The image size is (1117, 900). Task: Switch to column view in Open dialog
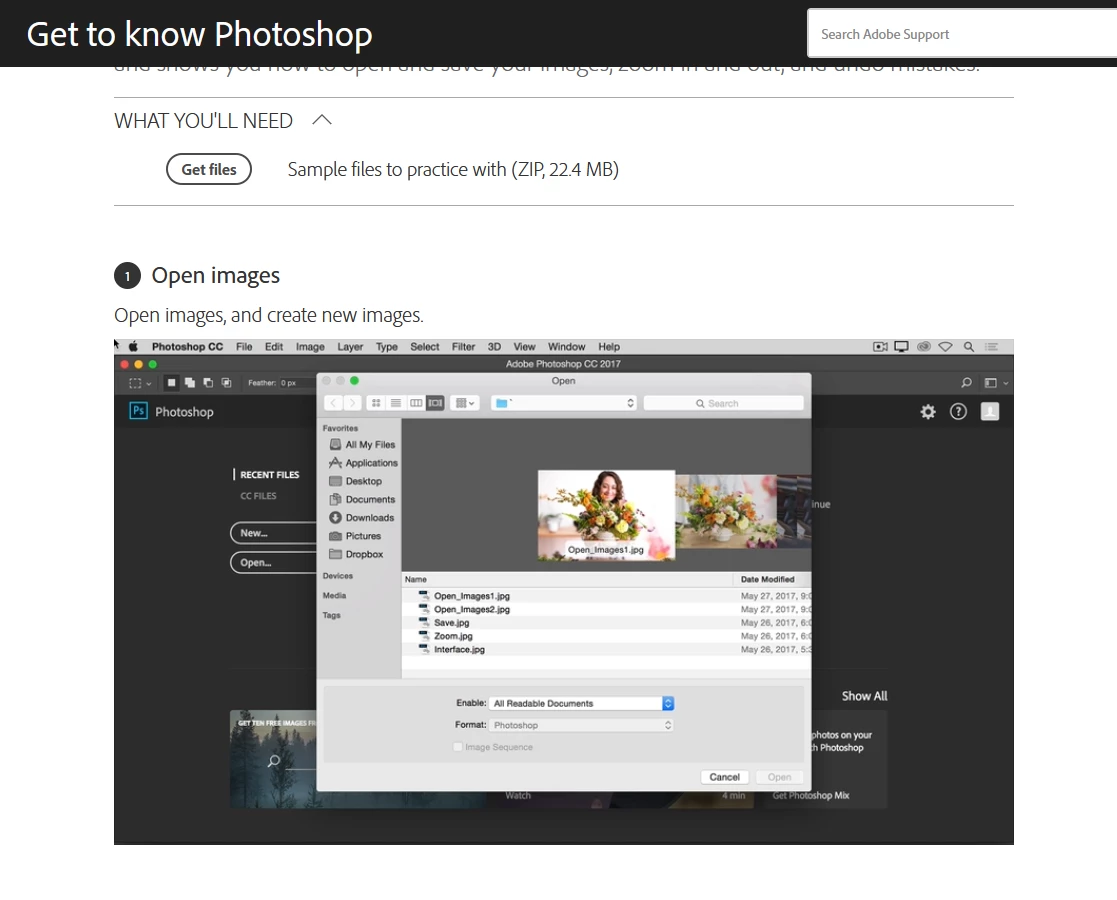416,403
